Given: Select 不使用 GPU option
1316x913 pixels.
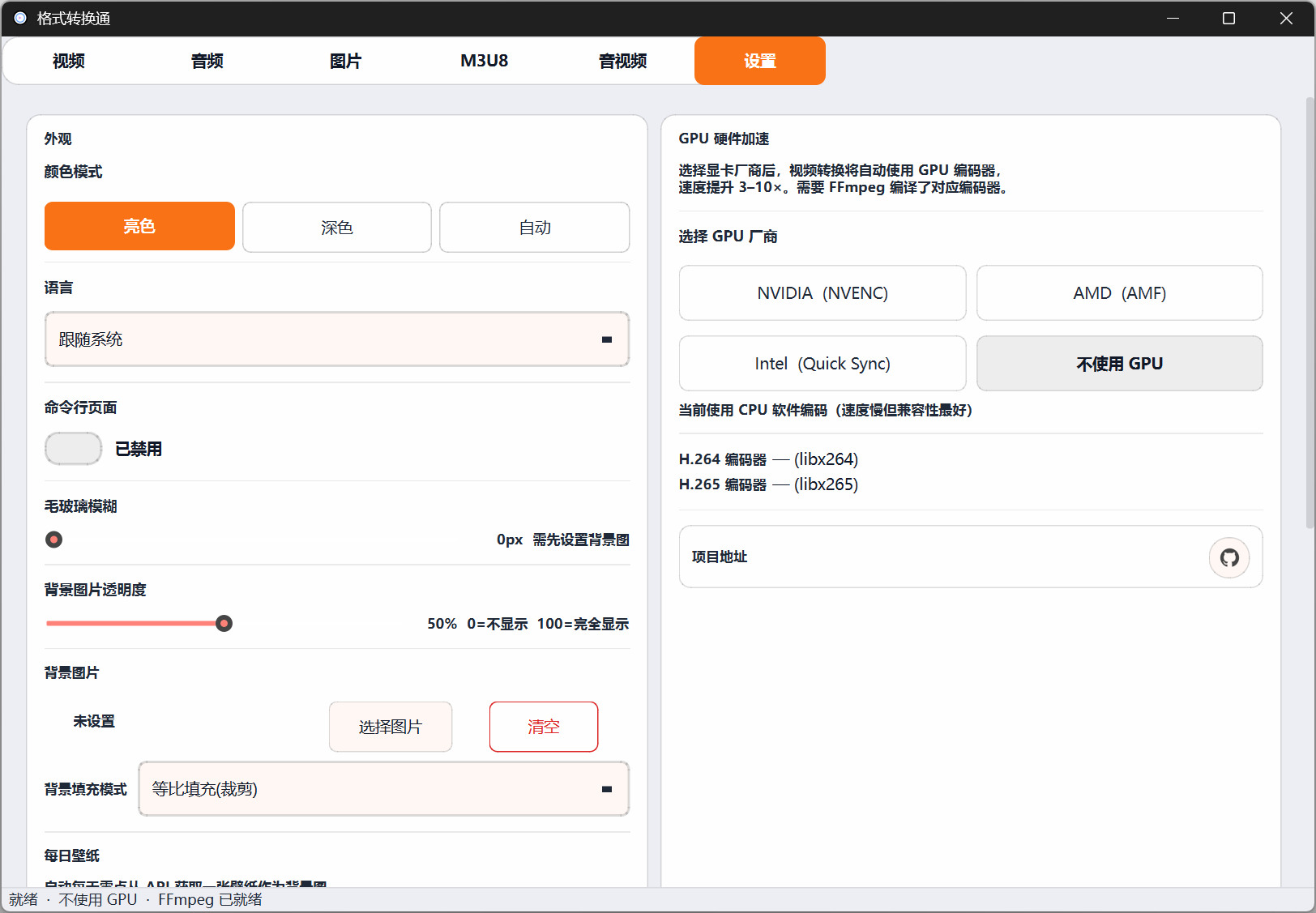Looking at the screenshot, I should (x=1120, y=364).
